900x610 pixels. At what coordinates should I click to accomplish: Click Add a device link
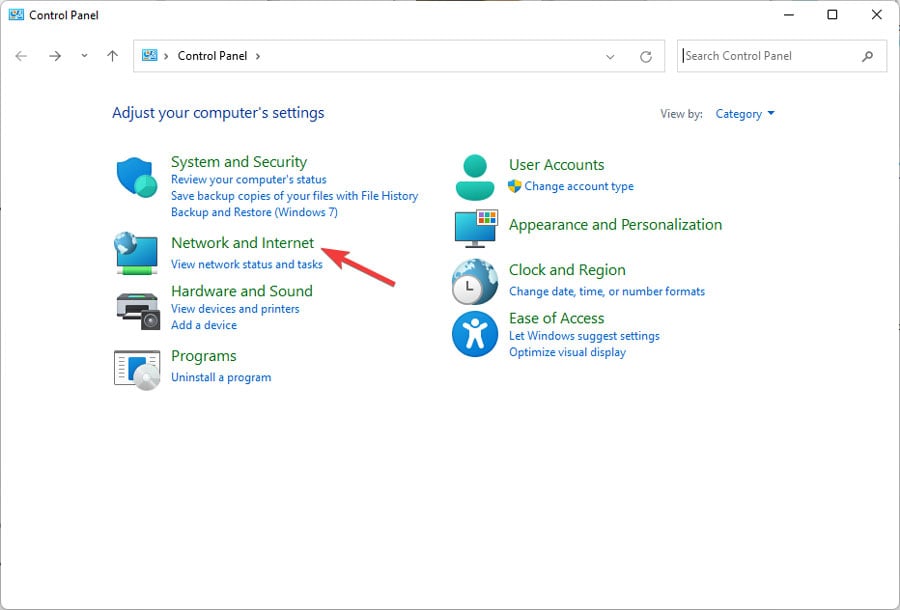pos(204,325)
